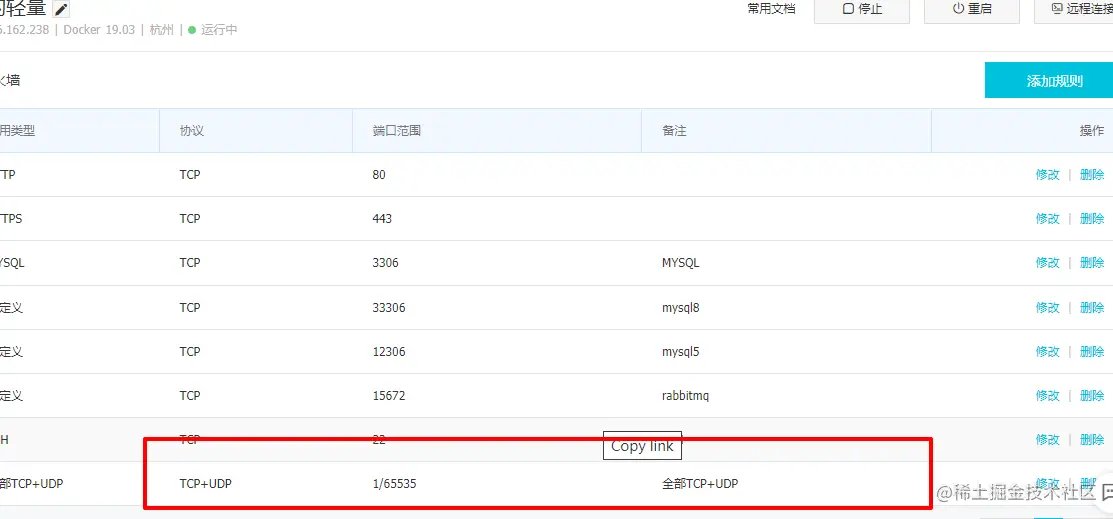Click 修改 for the port 443 rule
The height and width of the screenshot is (519, 1113).
(x=1048, y=219)
